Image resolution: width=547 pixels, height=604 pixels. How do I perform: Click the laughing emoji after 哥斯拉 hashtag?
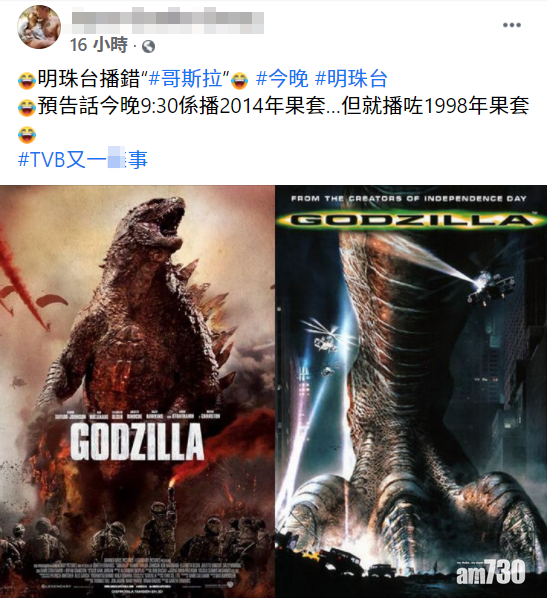click(239, 80)
